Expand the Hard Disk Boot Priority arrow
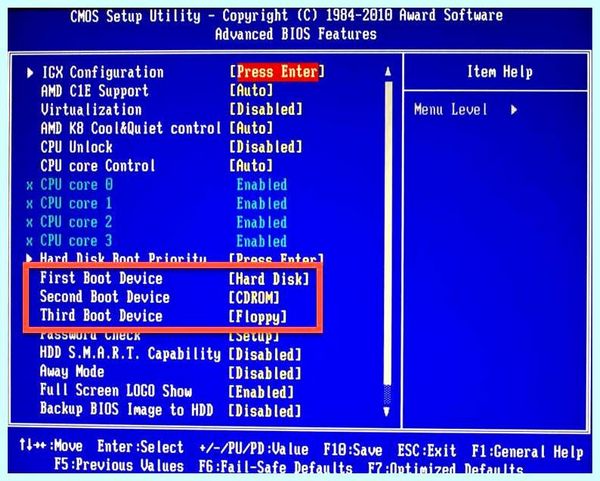This screenshot has width=600, height=481. [29, 258]
